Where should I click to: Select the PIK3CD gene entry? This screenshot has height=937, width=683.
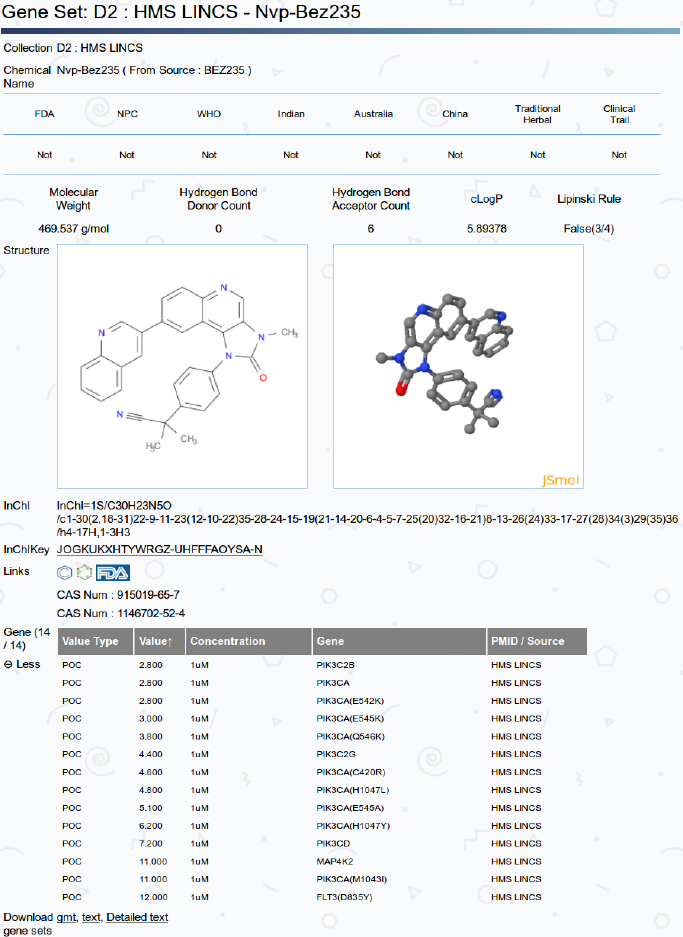coord(332,843)
